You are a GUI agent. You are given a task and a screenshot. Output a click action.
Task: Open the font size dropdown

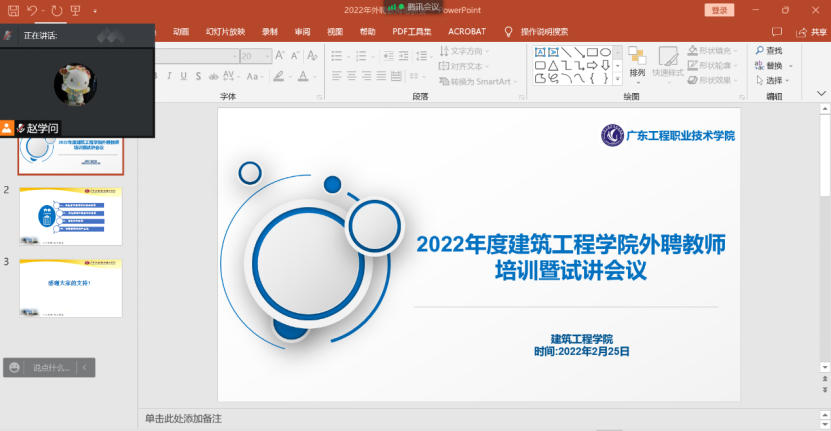pyautogui.click(x=266, y=56)
